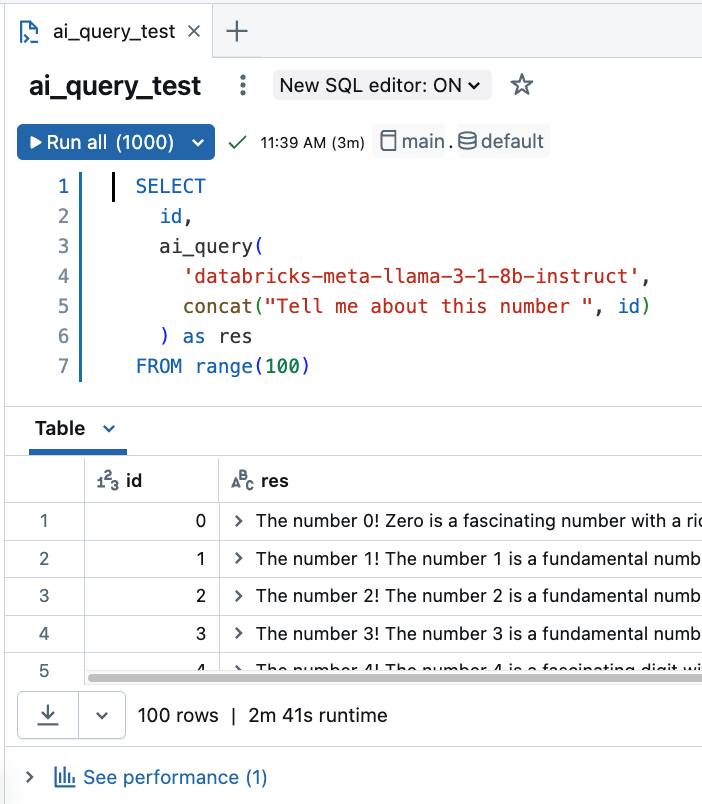Click the See performance chart icon

(65, 777)
